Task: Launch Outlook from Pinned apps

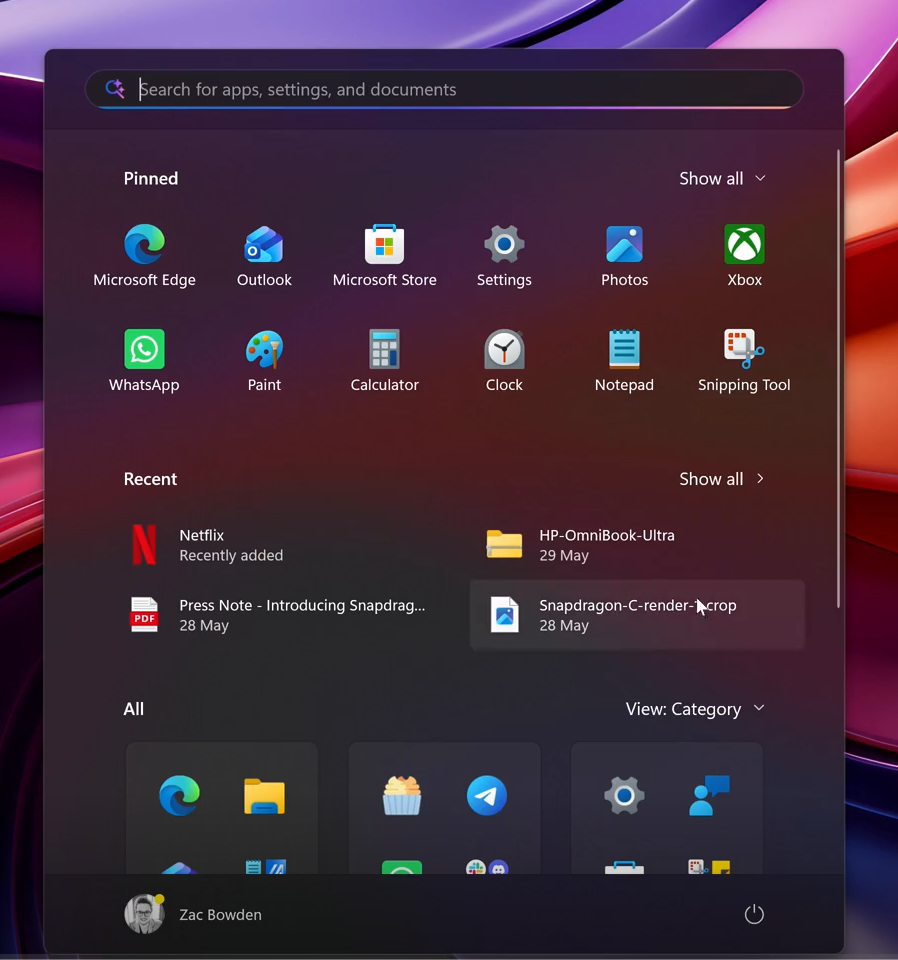Action: [x=264, y=255]
